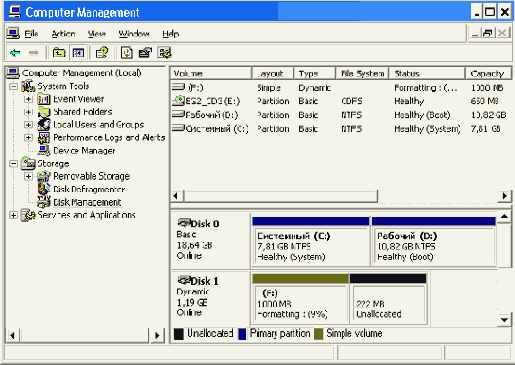Image resolution: width=515 pixels, height=365 pixels.
Task: Collapse the Storage tree node
Action: (x=13, y=164)
